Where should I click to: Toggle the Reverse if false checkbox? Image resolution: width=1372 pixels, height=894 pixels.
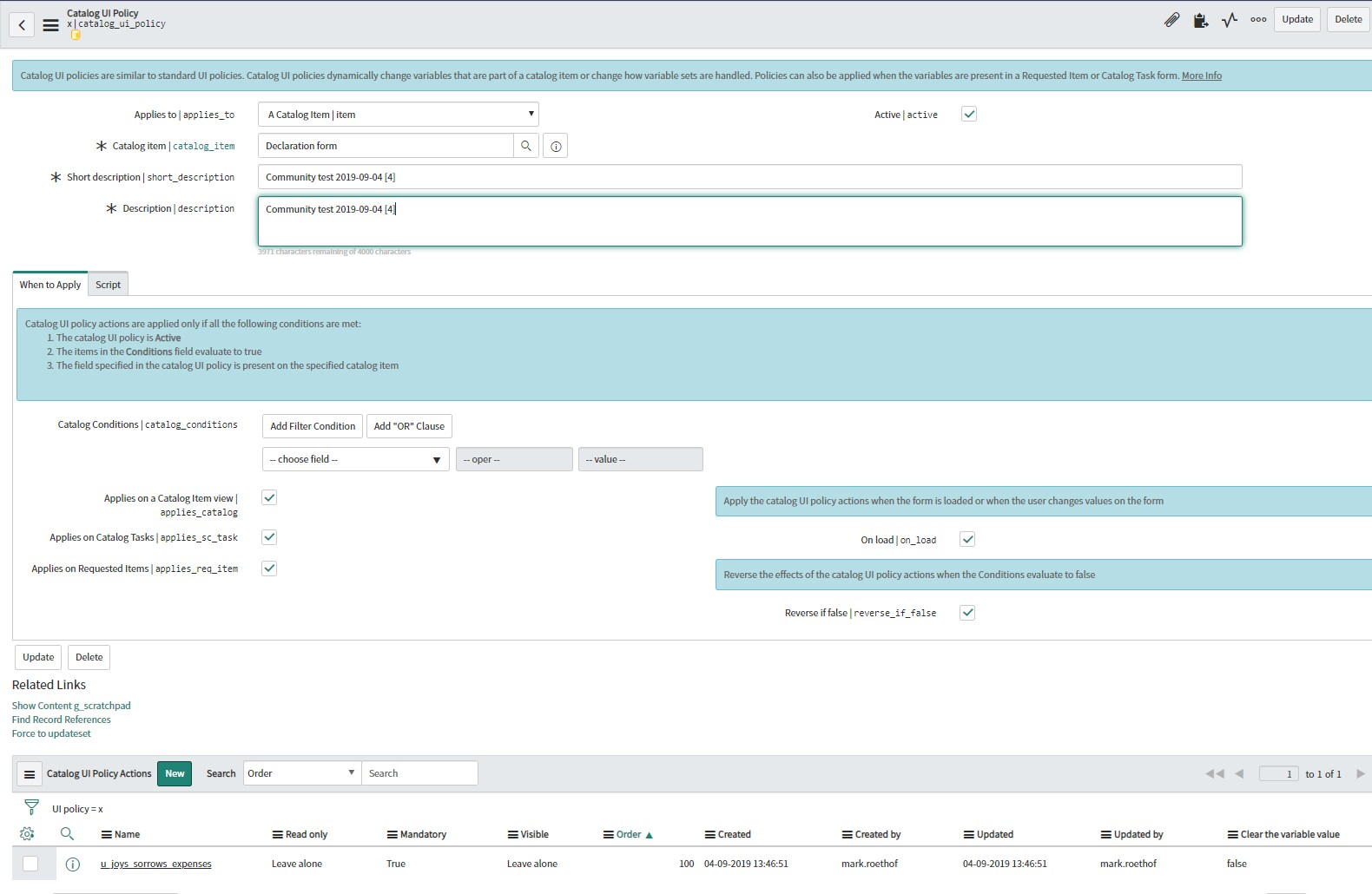coord(967,612)
